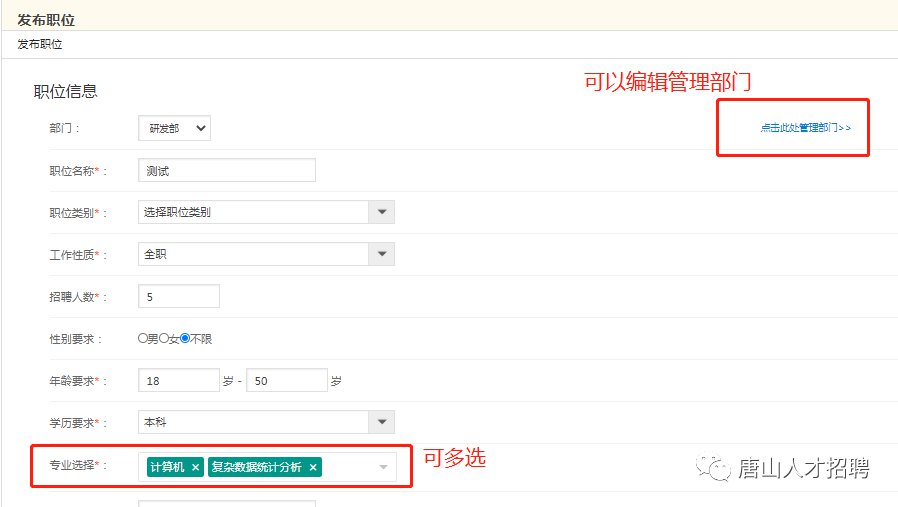Viewport: 898px width, 507px height.
Task: Select the 女 gender radio button
Action: coord(164,338)
